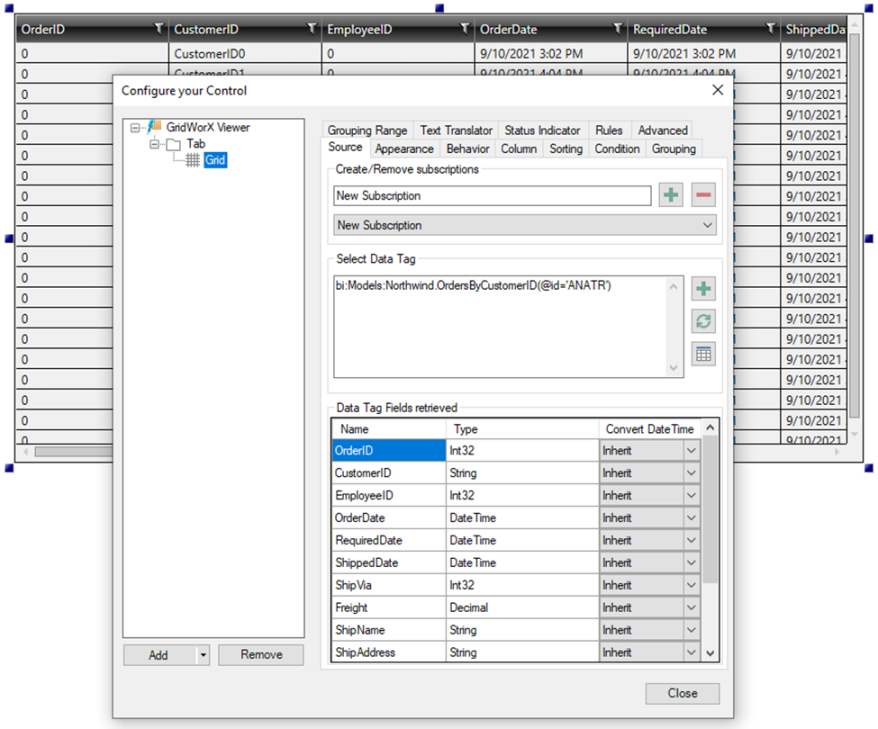Click the refresh data tag icon
Screen dimensions: 878x729
click(703, 321)
